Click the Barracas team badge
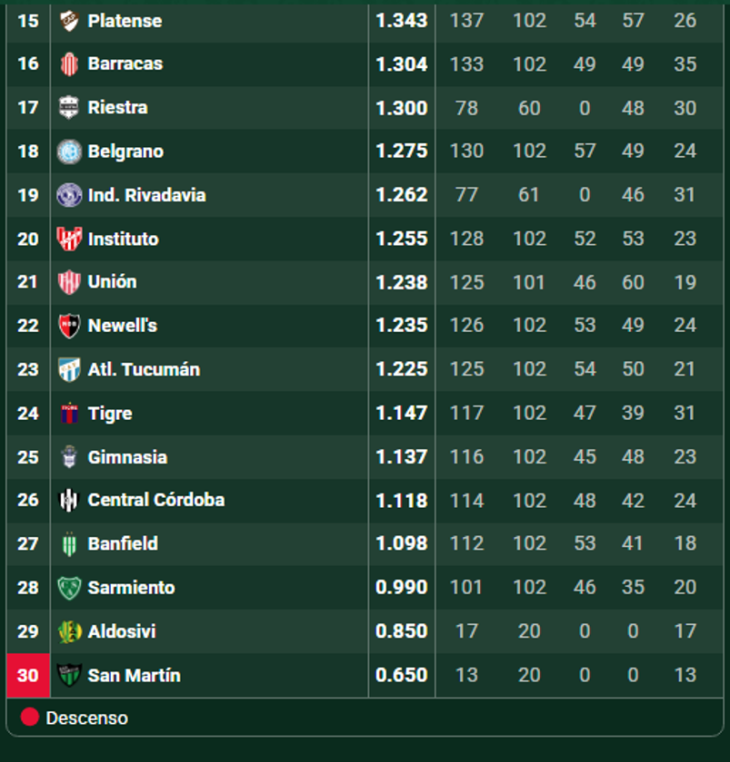730x762 pixels. pyautogui.click(x=69, y=64)
